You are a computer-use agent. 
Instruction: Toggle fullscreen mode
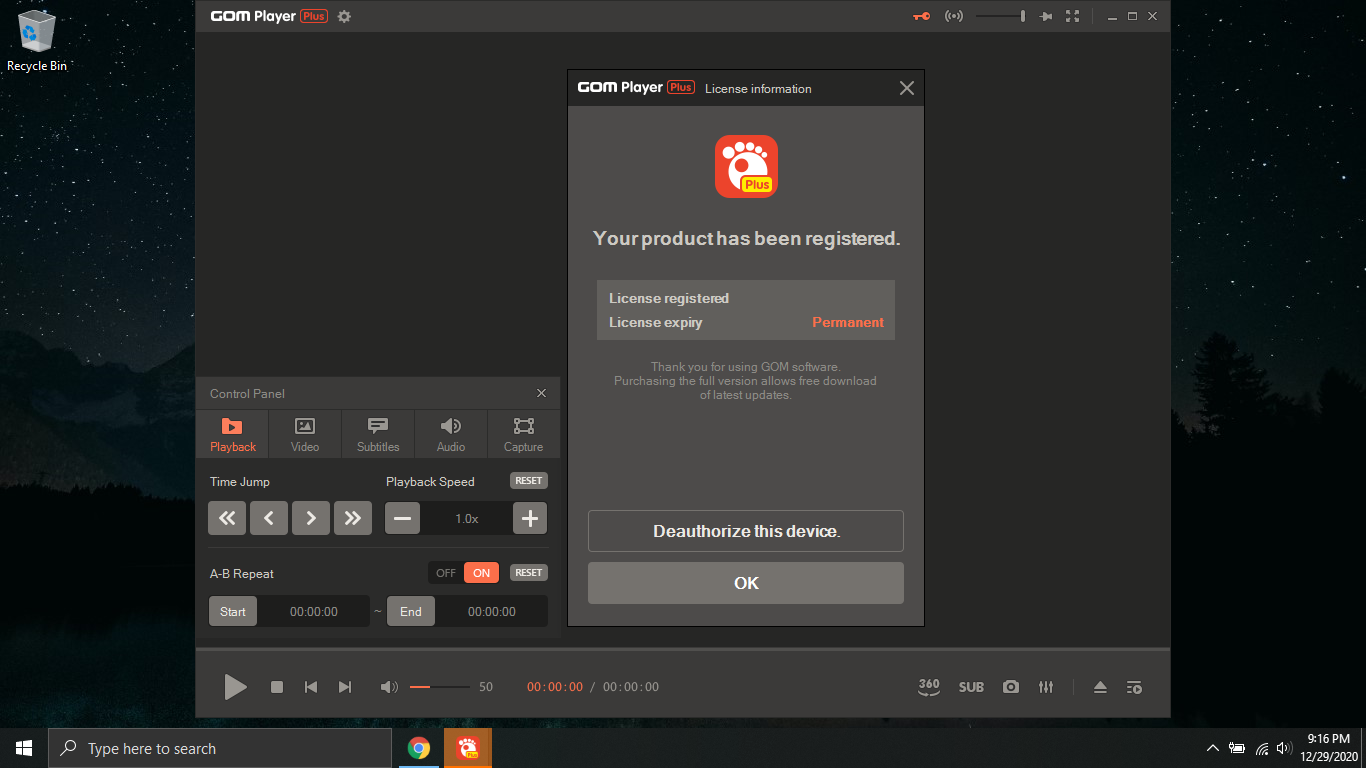tap(1072, 16)
